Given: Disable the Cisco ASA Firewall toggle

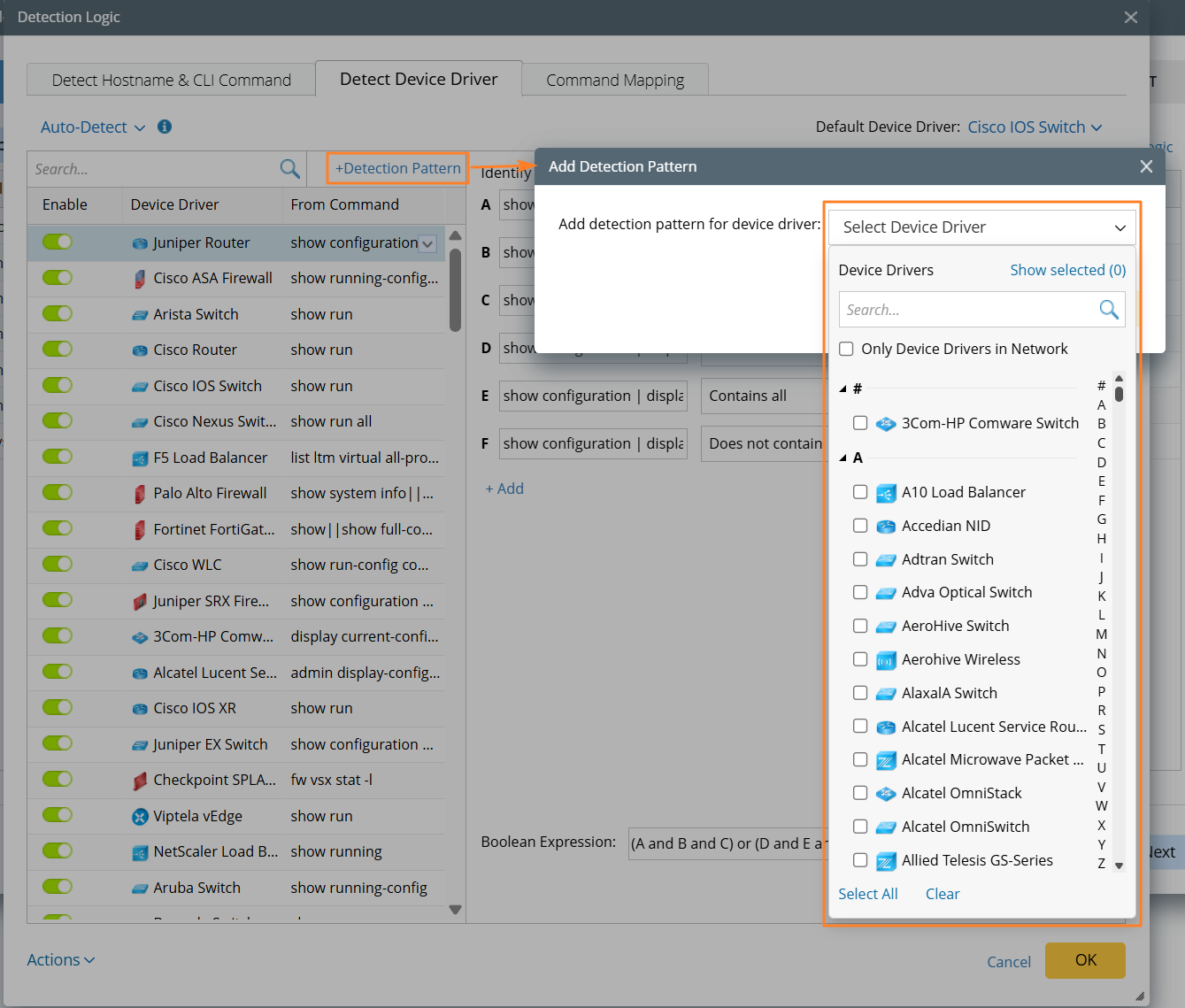Looking at the screenshot, I should coord(58,278).
